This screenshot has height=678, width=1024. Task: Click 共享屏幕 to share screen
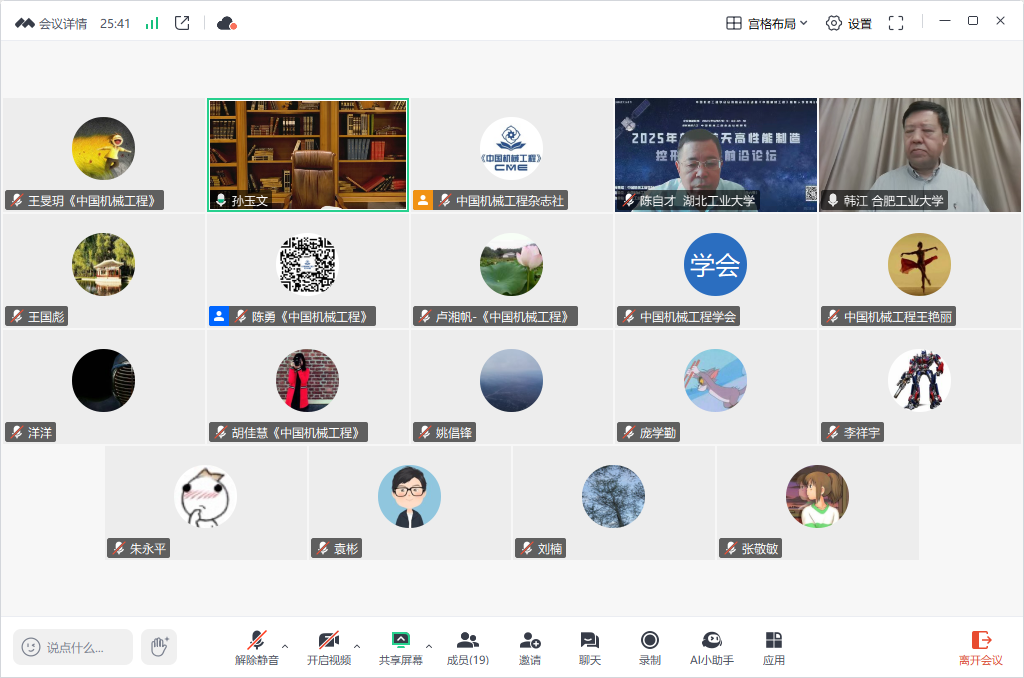click(400, 648)
